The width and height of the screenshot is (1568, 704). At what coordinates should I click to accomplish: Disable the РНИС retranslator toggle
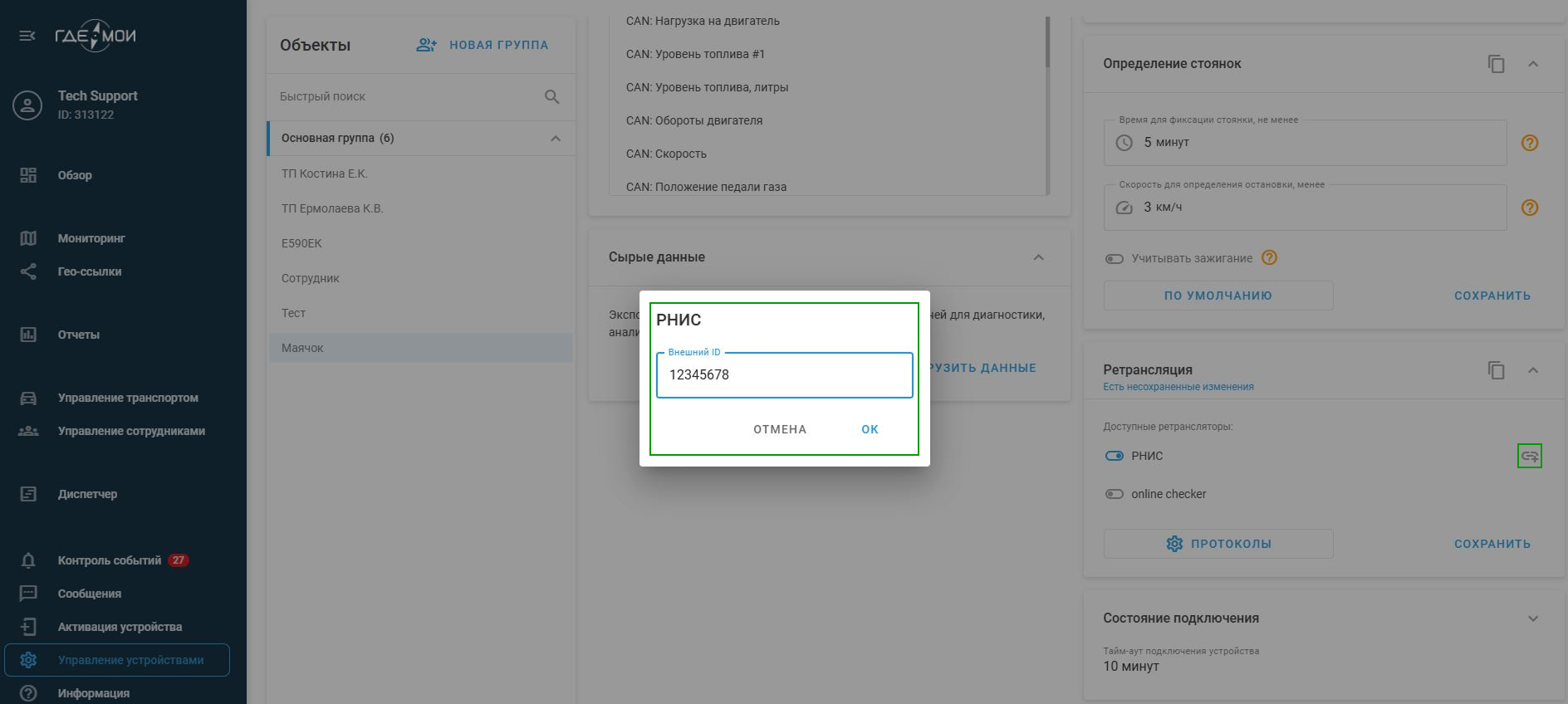[x=1114, y=456]
